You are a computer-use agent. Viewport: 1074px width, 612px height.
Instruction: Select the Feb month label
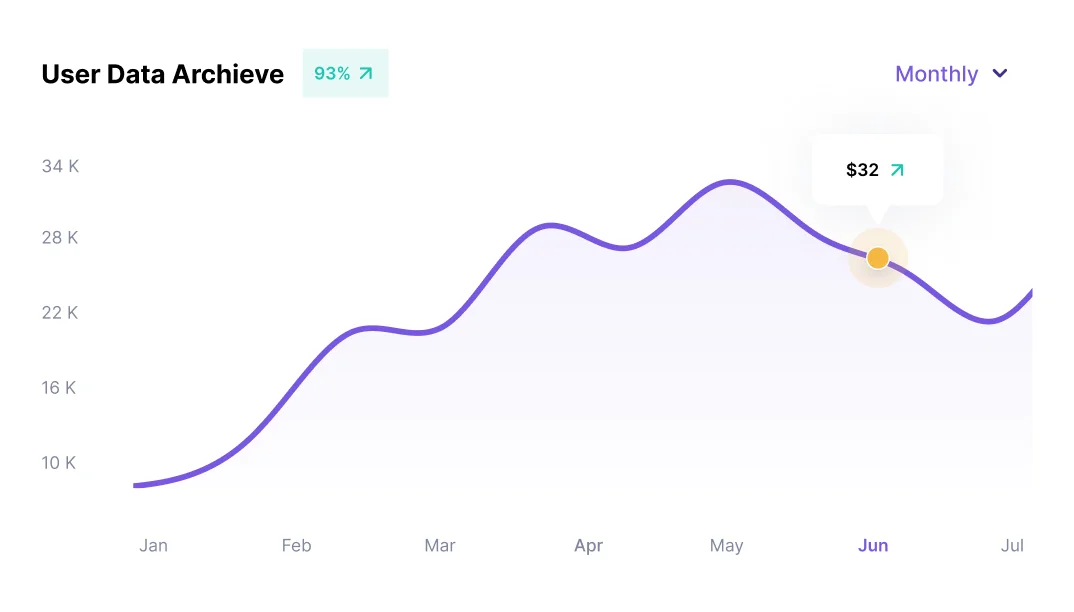296,545
